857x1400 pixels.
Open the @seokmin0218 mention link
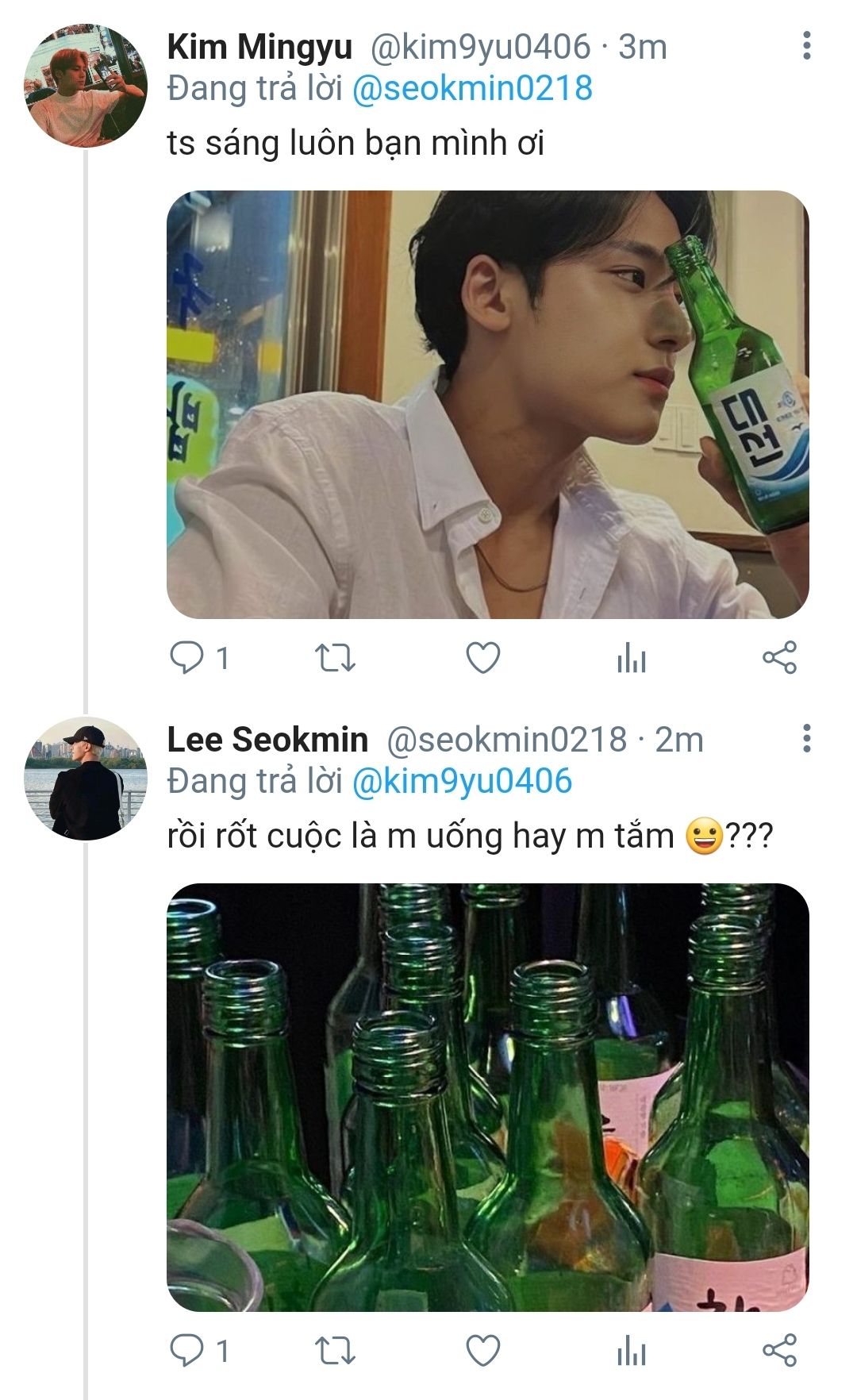tap(471, 88)
